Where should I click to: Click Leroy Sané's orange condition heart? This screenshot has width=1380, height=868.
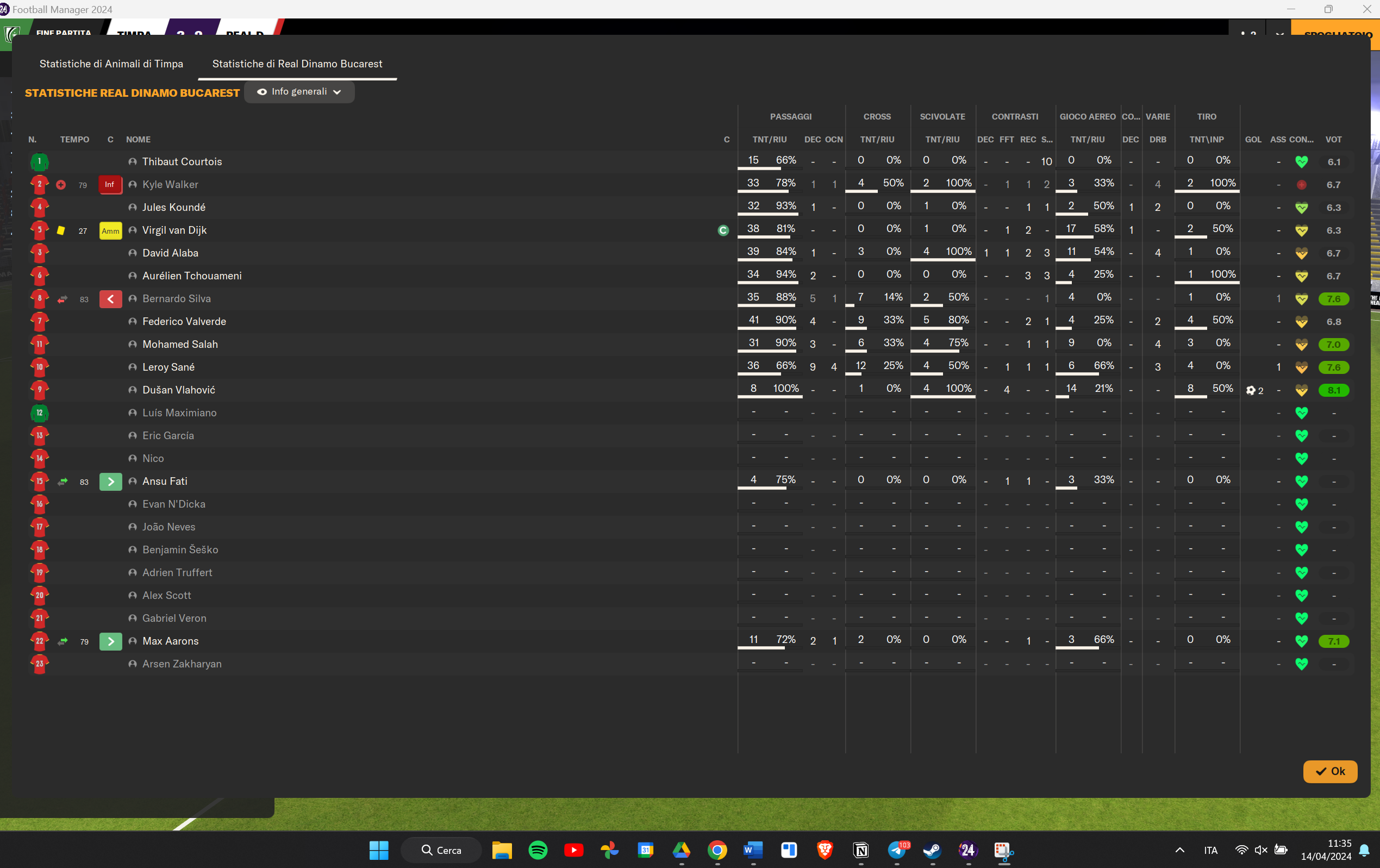pyautogui.click(x=1302, y=367)
